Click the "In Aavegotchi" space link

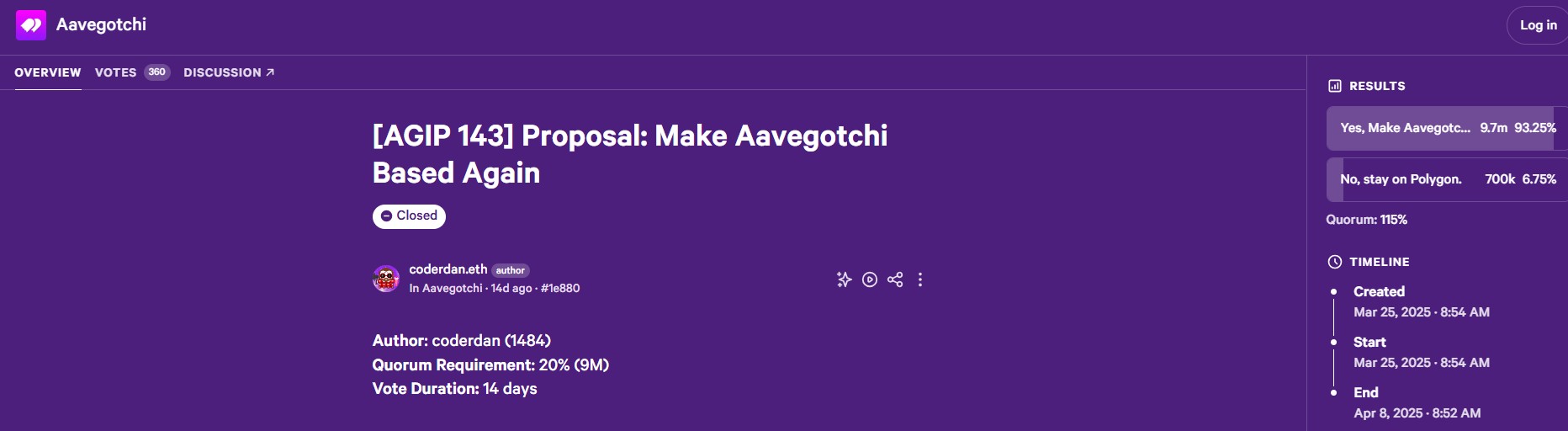(446, 288)
